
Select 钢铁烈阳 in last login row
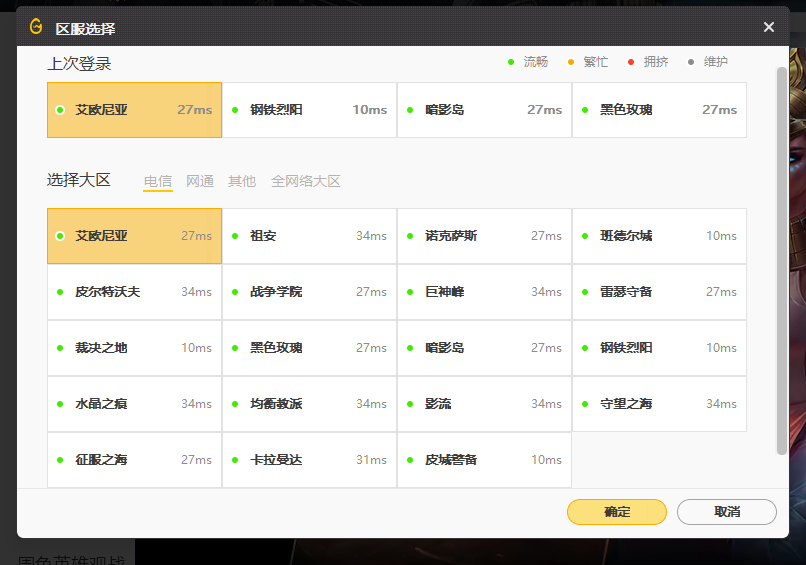point(309,110)
